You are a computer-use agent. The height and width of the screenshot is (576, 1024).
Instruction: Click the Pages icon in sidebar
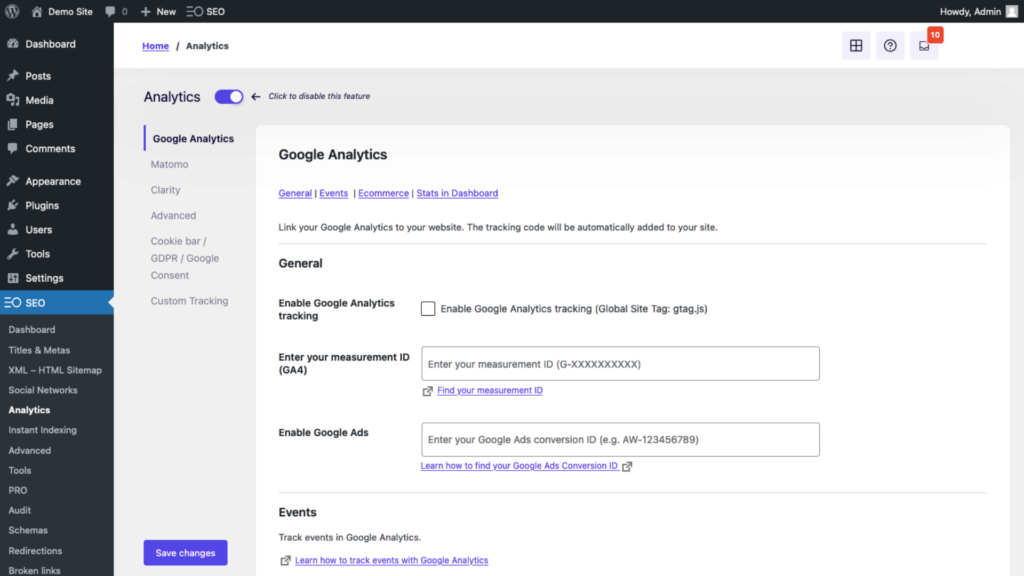point(12,124)
